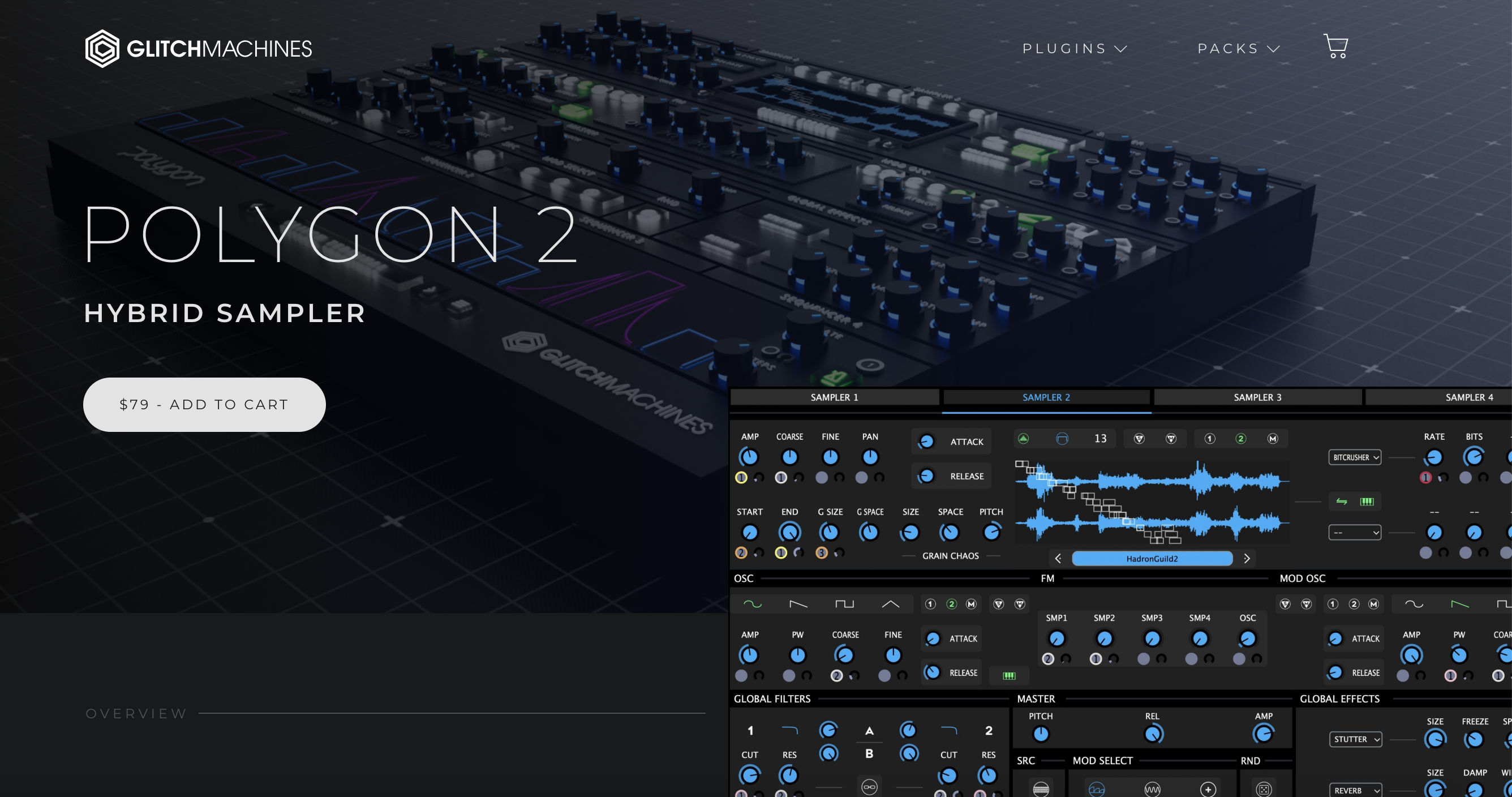The image size is (1512, 797).
Task: Select the grain view icon above the waveform
Action: (1024, 439)
